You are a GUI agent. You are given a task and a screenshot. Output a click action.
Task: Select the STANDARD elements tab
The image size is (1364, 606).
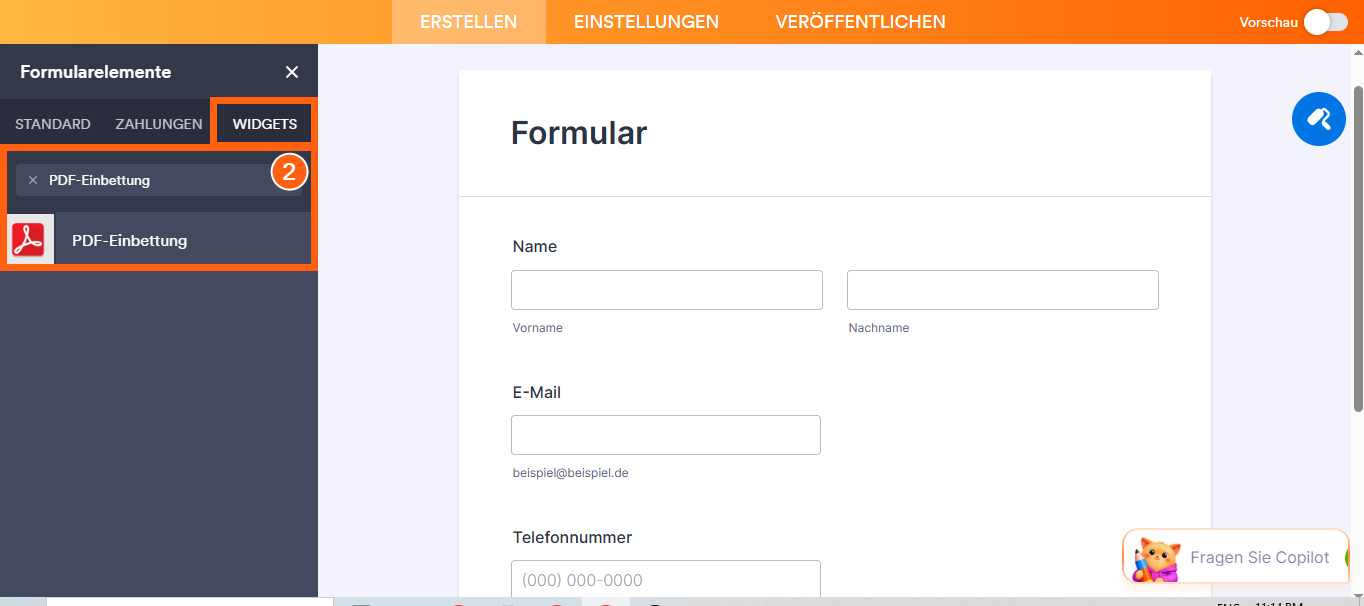[53, 124]
